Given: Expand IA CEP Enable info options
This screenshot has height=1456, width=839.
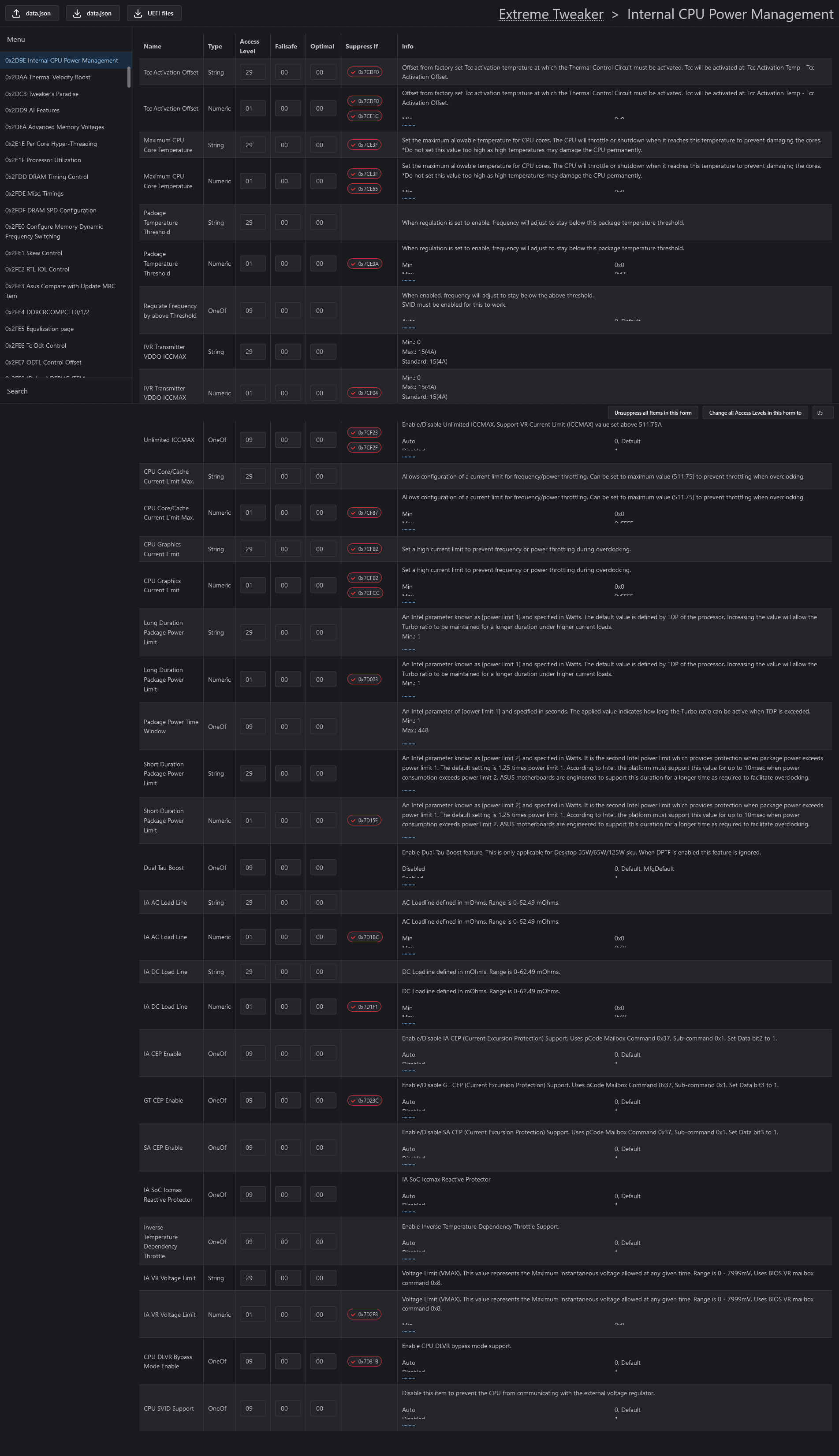Looking at the screenshot, I should coord(409,1070).
